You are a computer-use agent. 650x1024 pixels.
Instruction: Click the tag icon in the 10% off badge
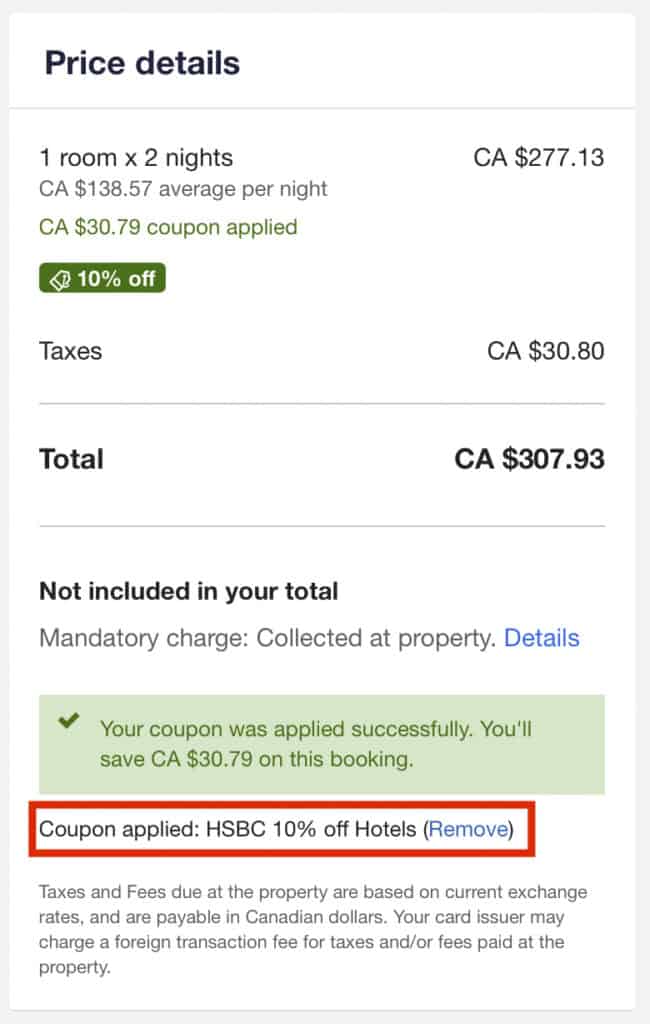pos(62,278)
